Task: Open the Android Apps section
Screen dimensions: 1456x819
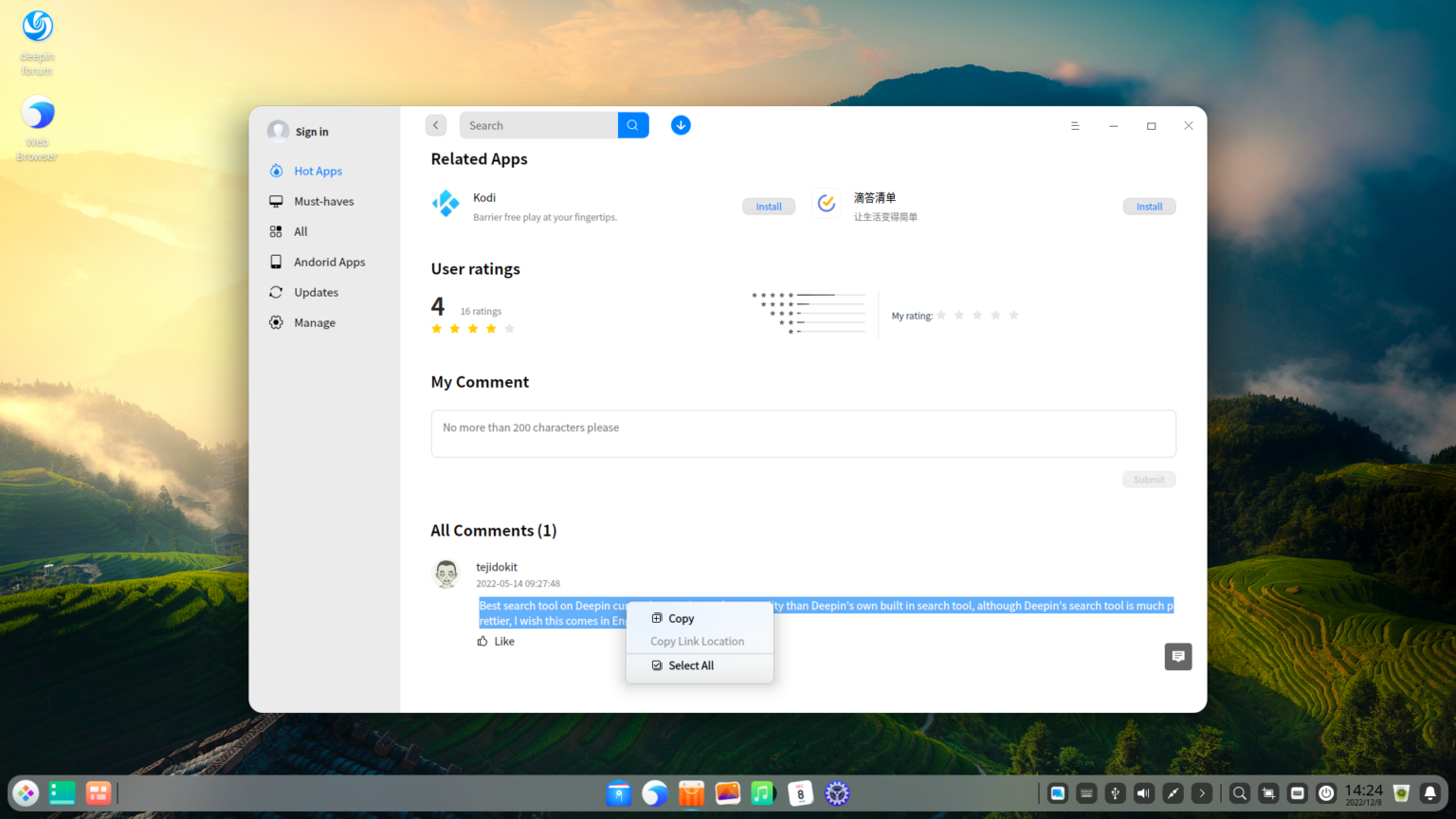Action: tap(329, 262)
